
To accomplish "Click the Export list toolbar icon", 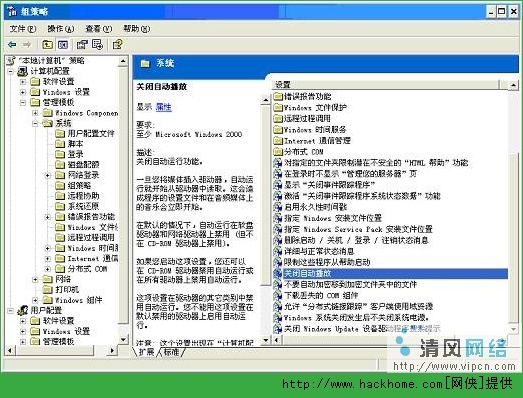I will pos(97,44).
